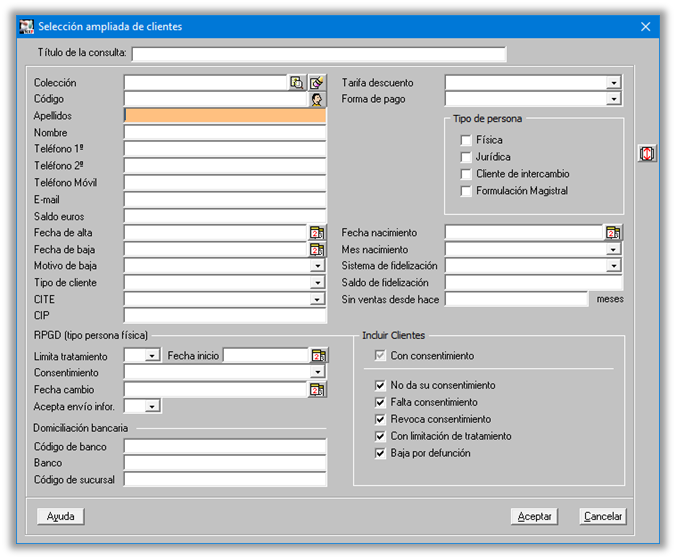The image size is (676, 559).
Task: Click the Saldo euros input field
Action: [x=225, y=216]
